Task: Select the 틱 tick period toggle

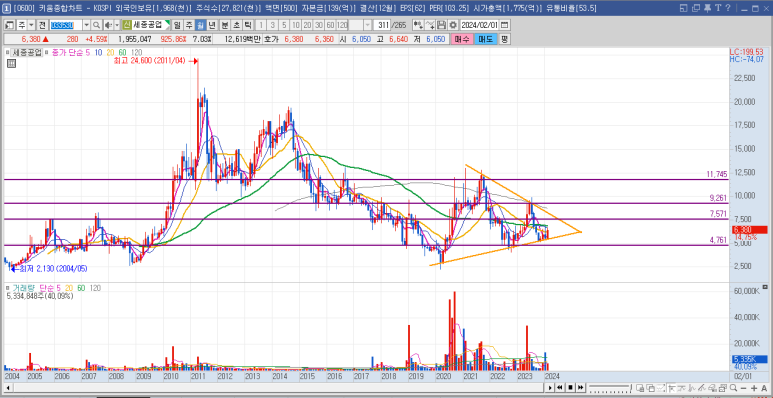Action: [247, 25]
